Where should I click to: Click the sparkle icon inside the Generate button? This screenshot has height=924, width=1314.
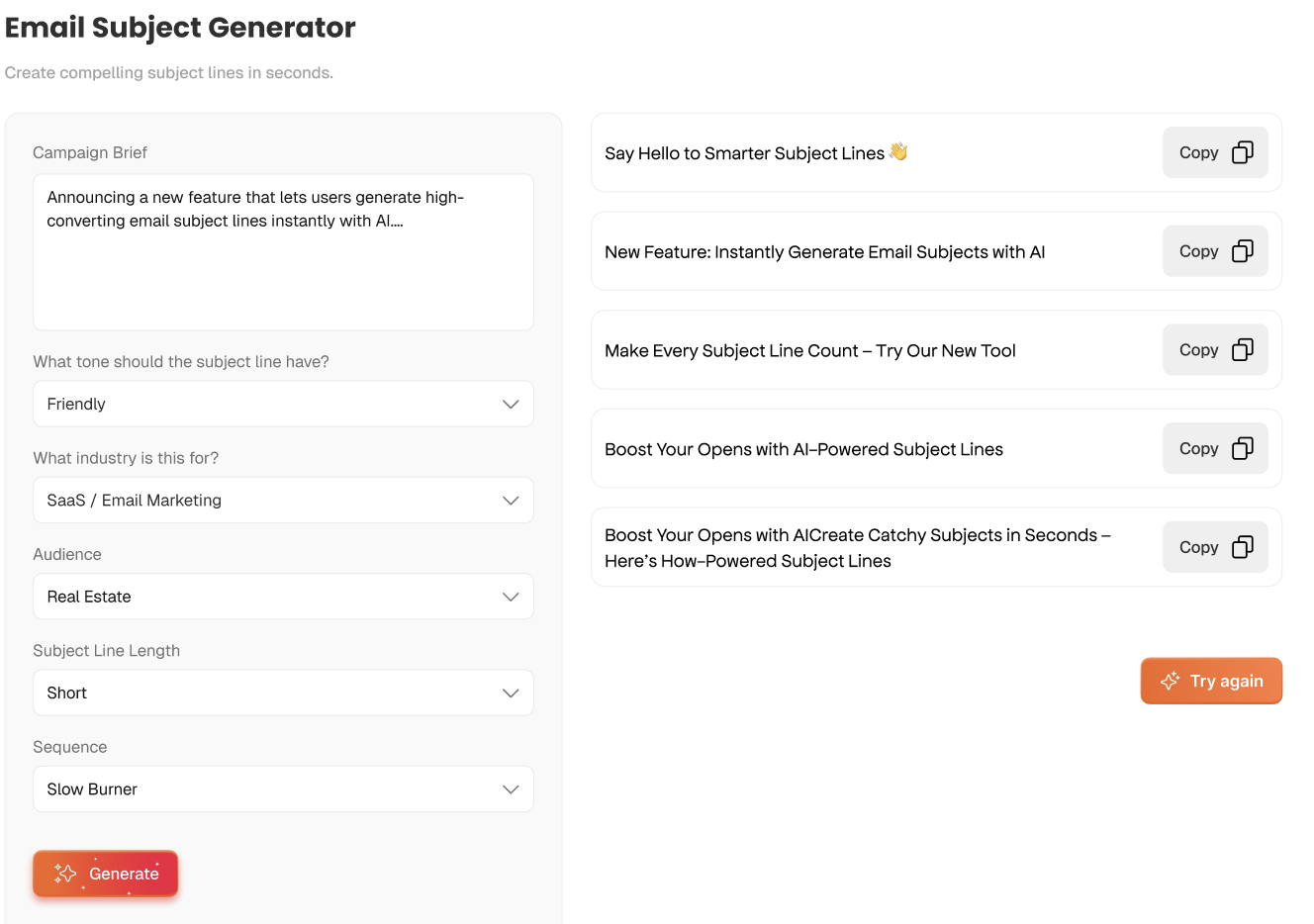[x=64, y=874]
